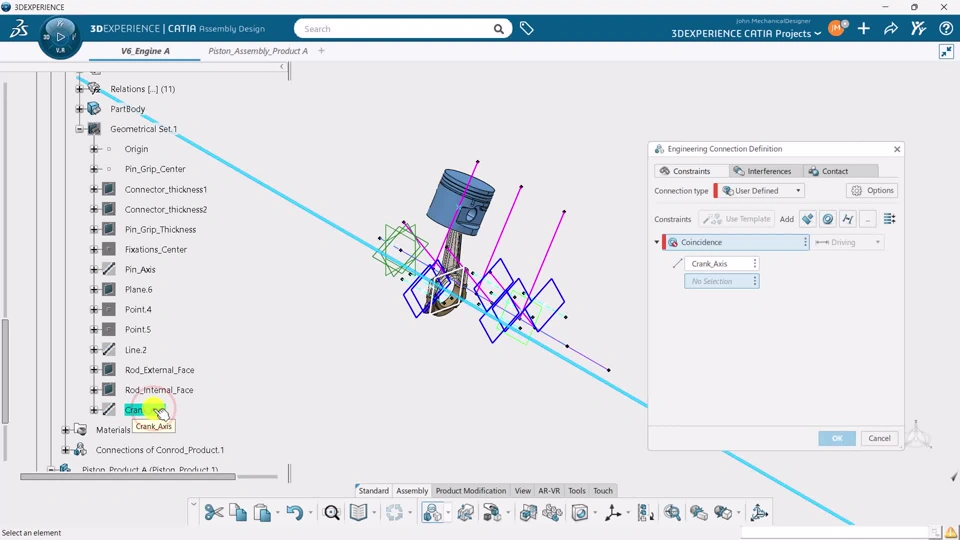
Task: Collapse the Coincidence constraint triangle
Action: point(657,242)
